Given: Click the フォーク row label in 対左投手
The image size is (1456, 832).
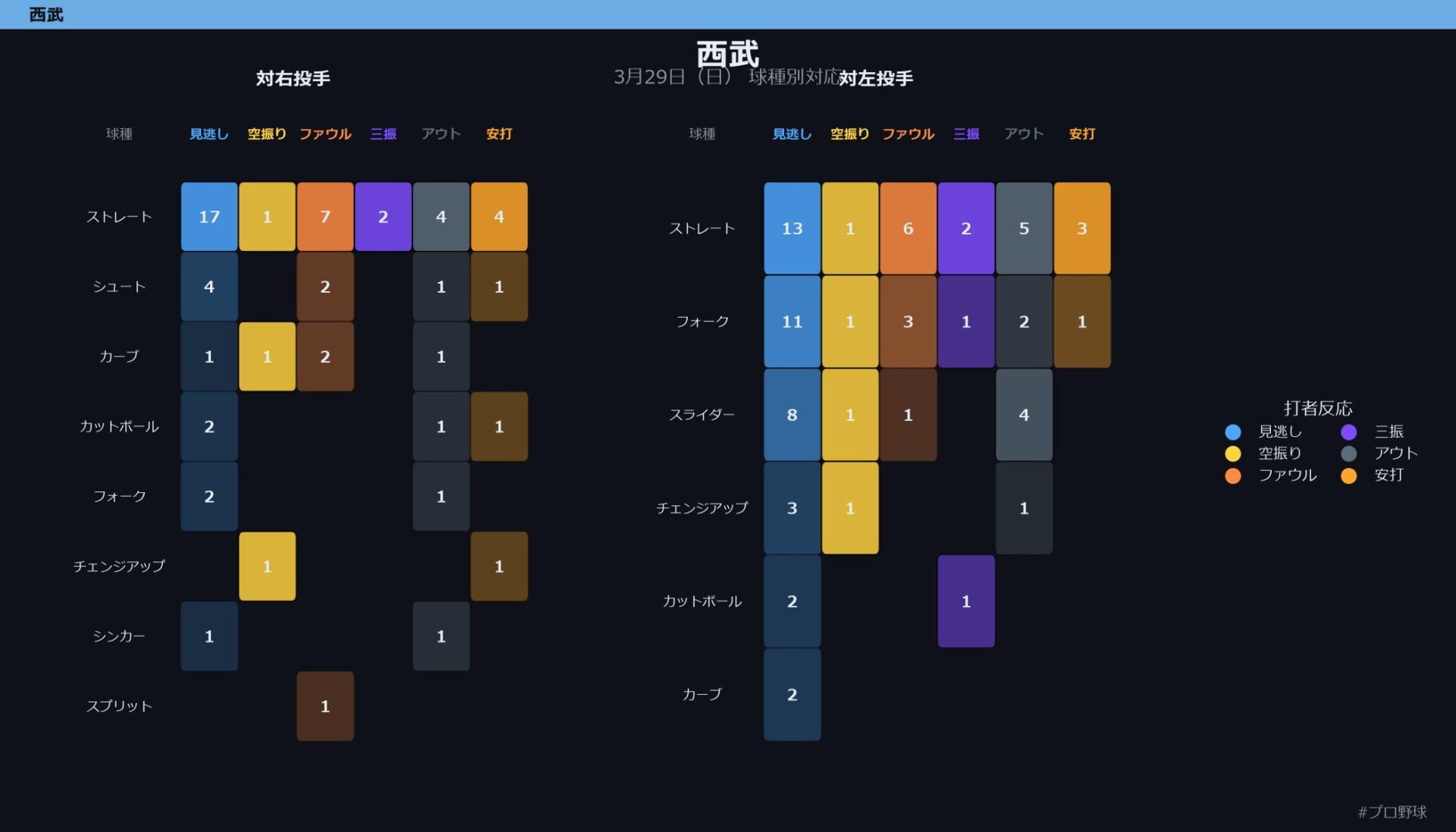Looking at the screenshot, I should point(702,322).
